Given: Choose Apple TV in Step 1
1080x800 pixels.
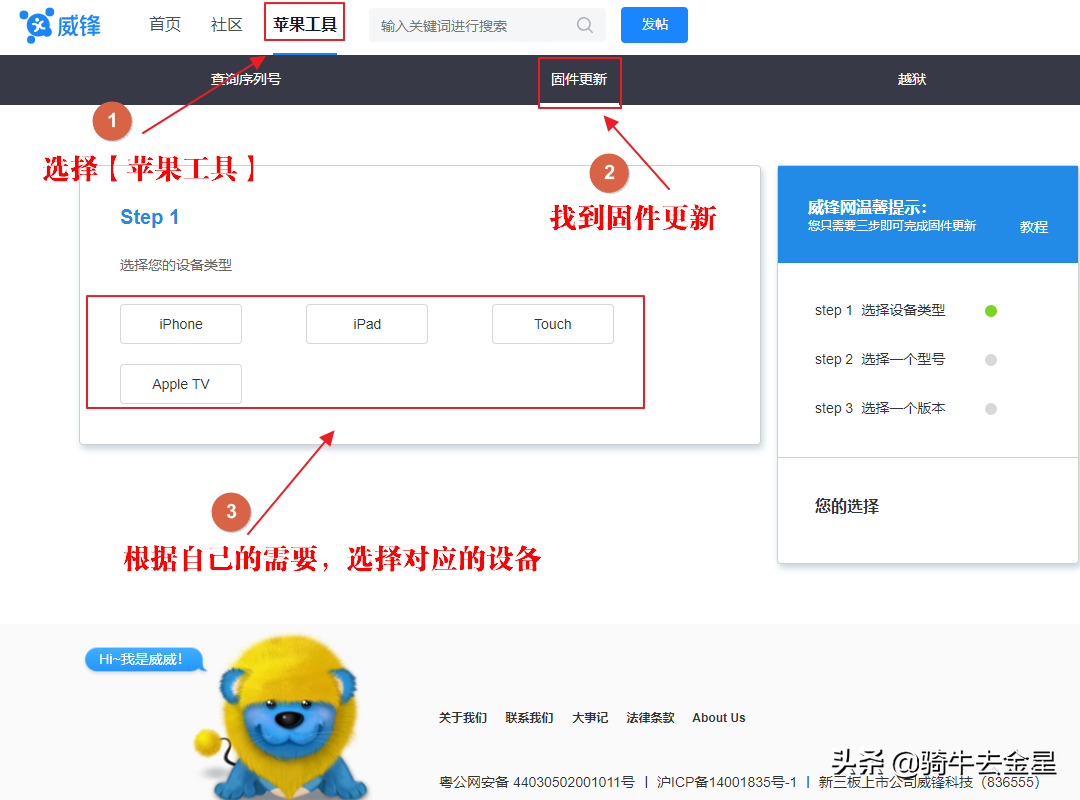Looking at the screenshot, I should click(180, 383).
